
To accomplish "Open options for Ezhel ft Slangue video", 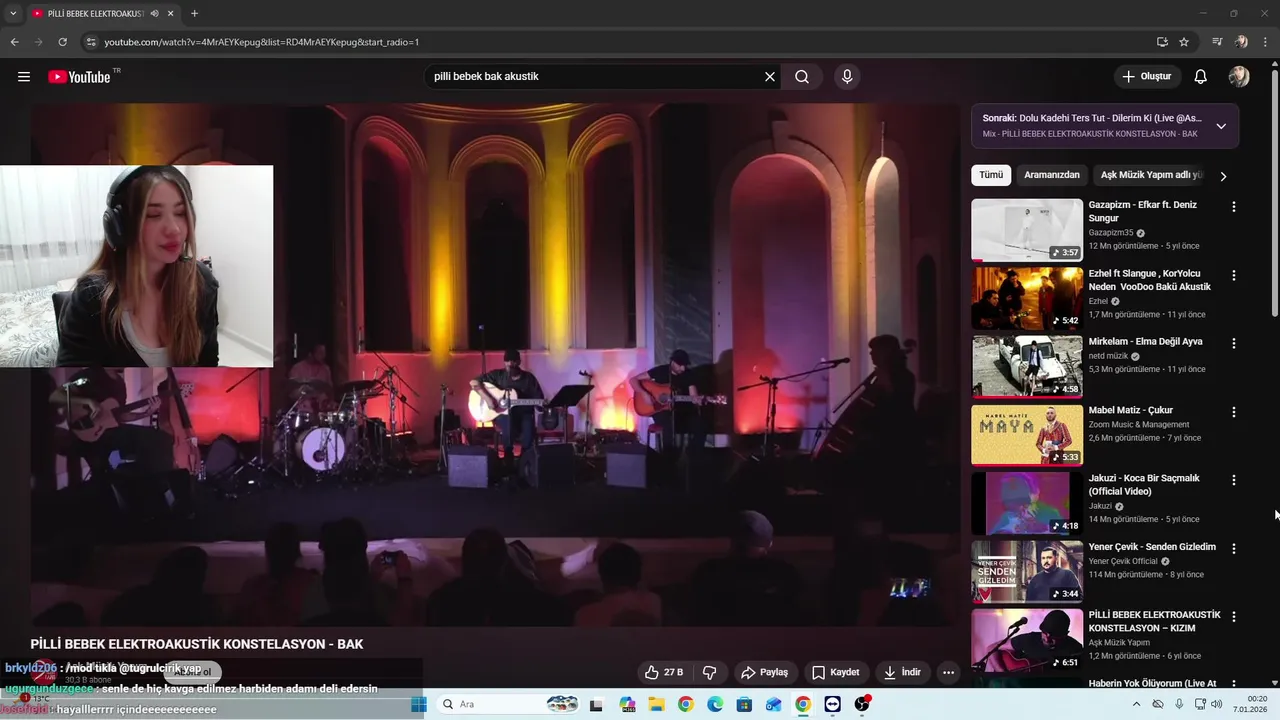I will pyautogui.click(x=1234, y=275).
